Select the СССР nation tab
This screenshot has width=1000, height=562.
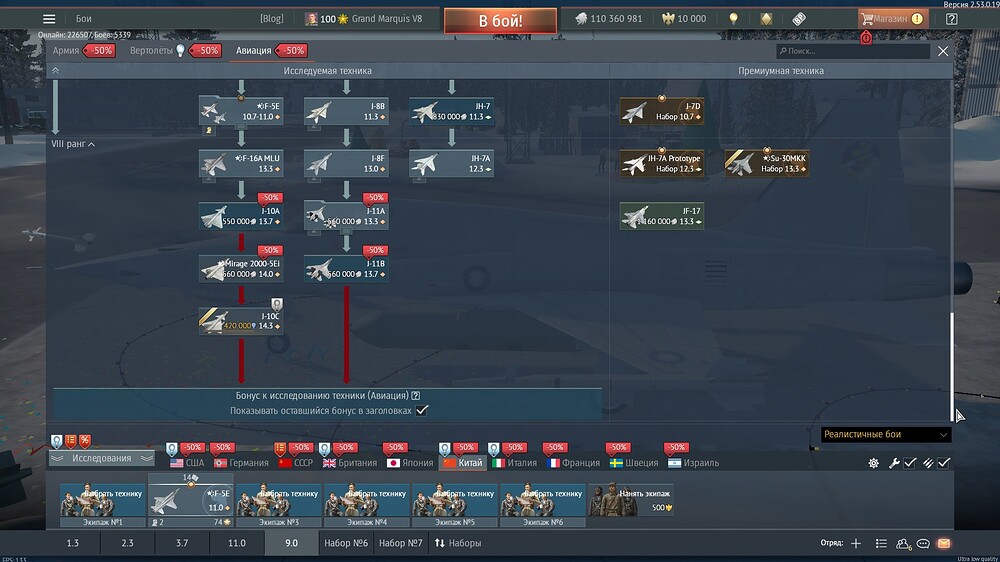click(x=295, y=463)
